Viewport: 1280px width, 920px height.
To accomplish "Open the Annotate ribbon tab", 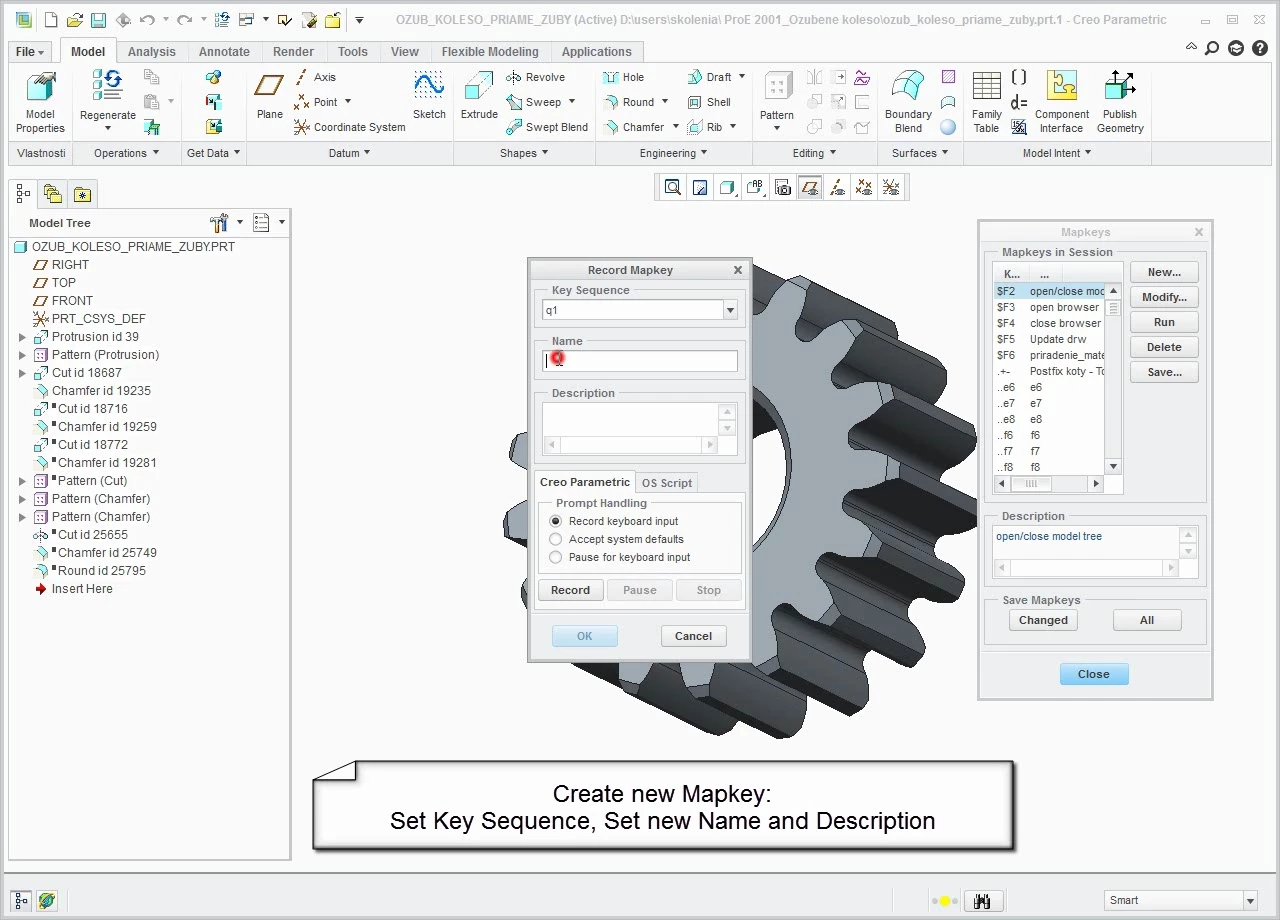I will click(224, 52).
